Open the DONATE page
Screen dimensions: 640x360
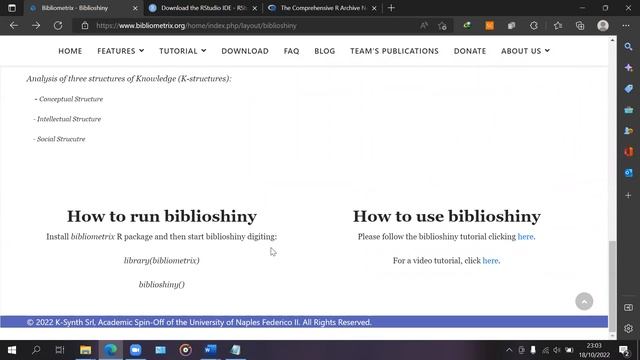(x=470, y=51)
